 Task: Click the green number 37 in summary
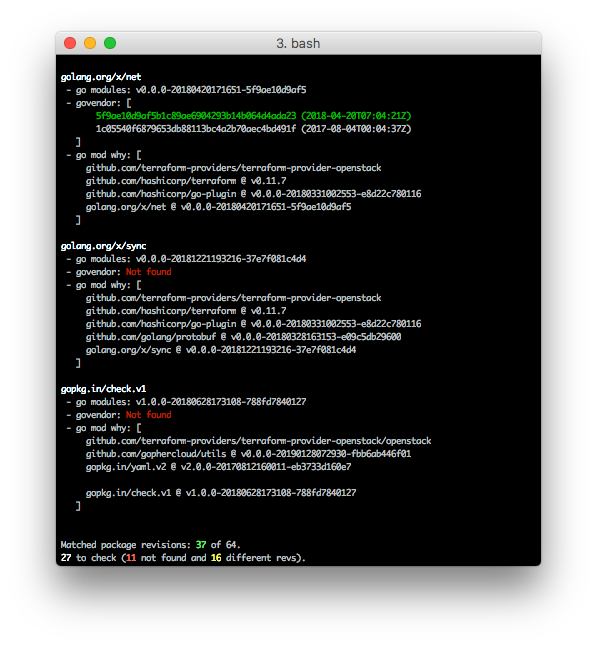click(x=201, y=545)
